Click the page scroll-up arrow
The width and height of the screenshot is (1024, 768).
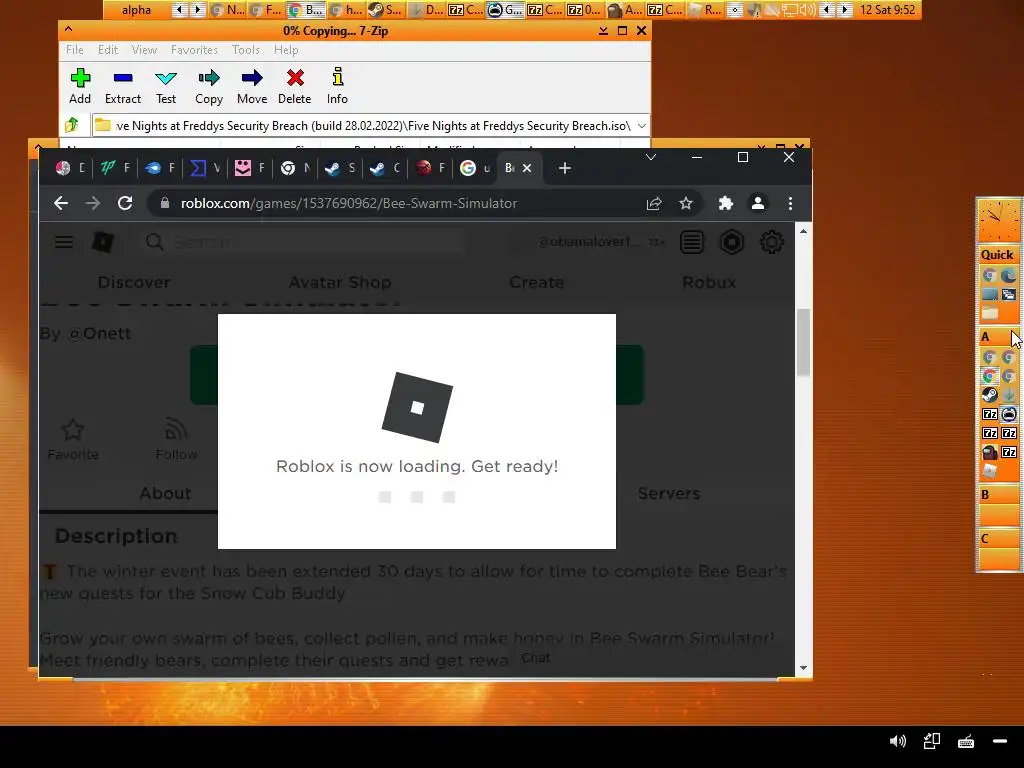click(803, 231)
